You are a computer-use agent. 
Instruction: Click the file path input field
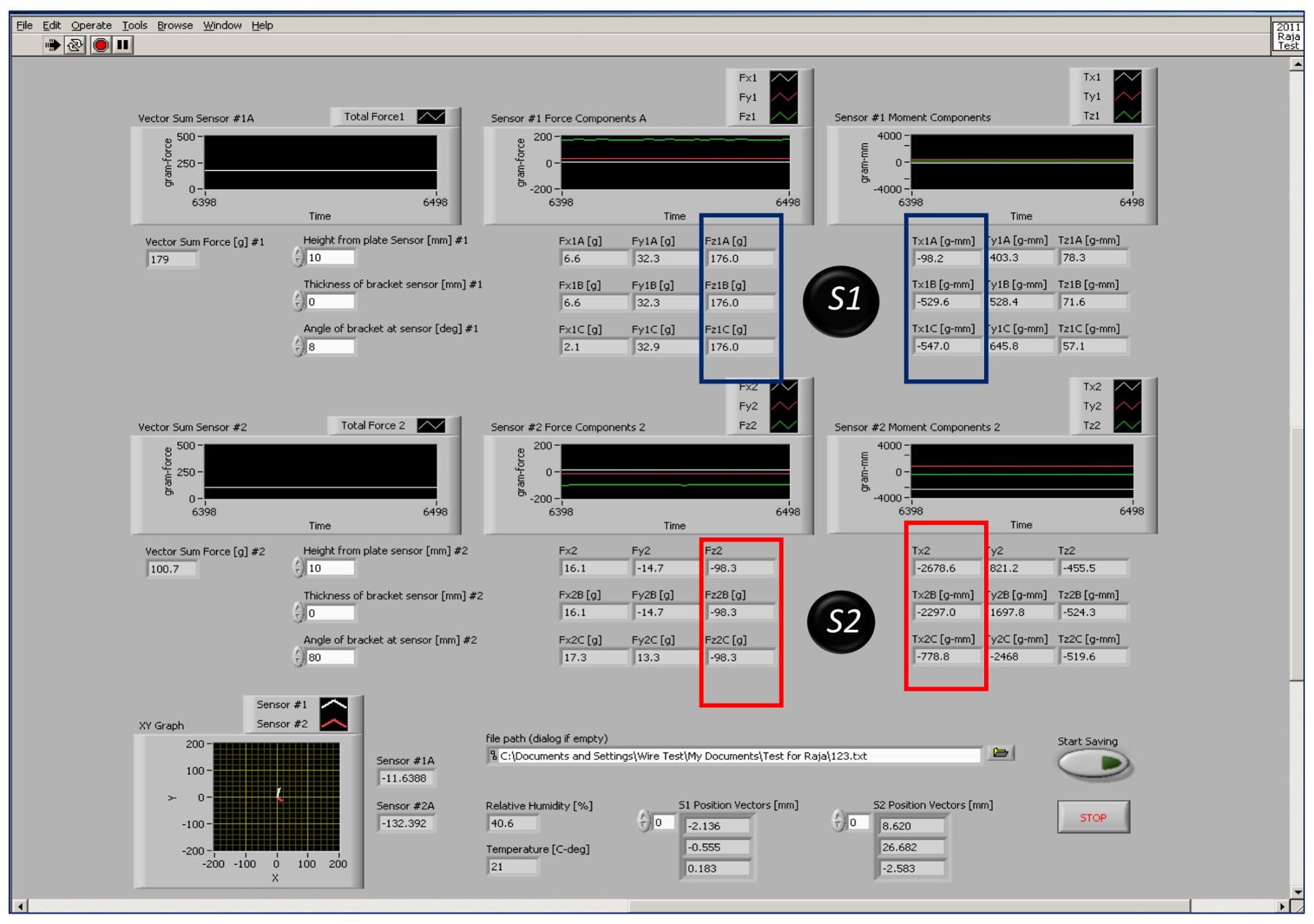pos(737,756)
